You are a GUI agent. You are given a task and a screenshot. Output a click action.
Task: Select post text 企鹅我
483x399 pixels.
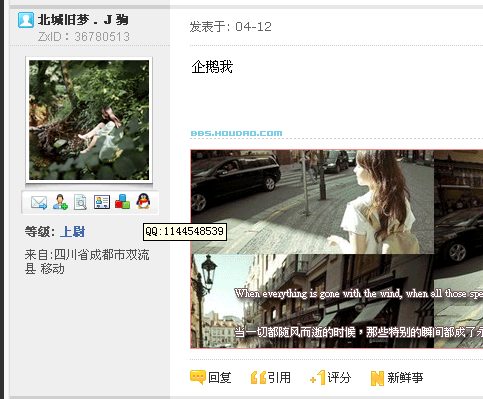pos(212,67)
